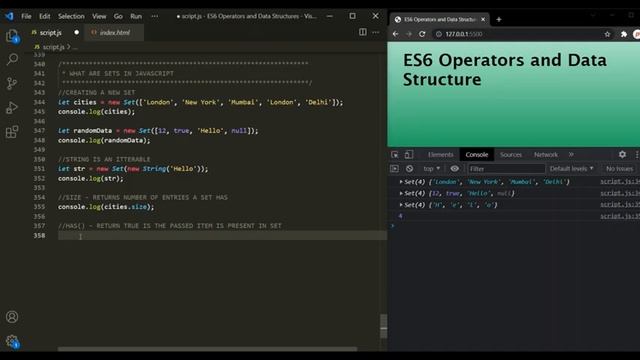The height and width of the screenshot is (360, 640).
Task: Expand the Set with 12, true entry
Action: click(401, 193)
